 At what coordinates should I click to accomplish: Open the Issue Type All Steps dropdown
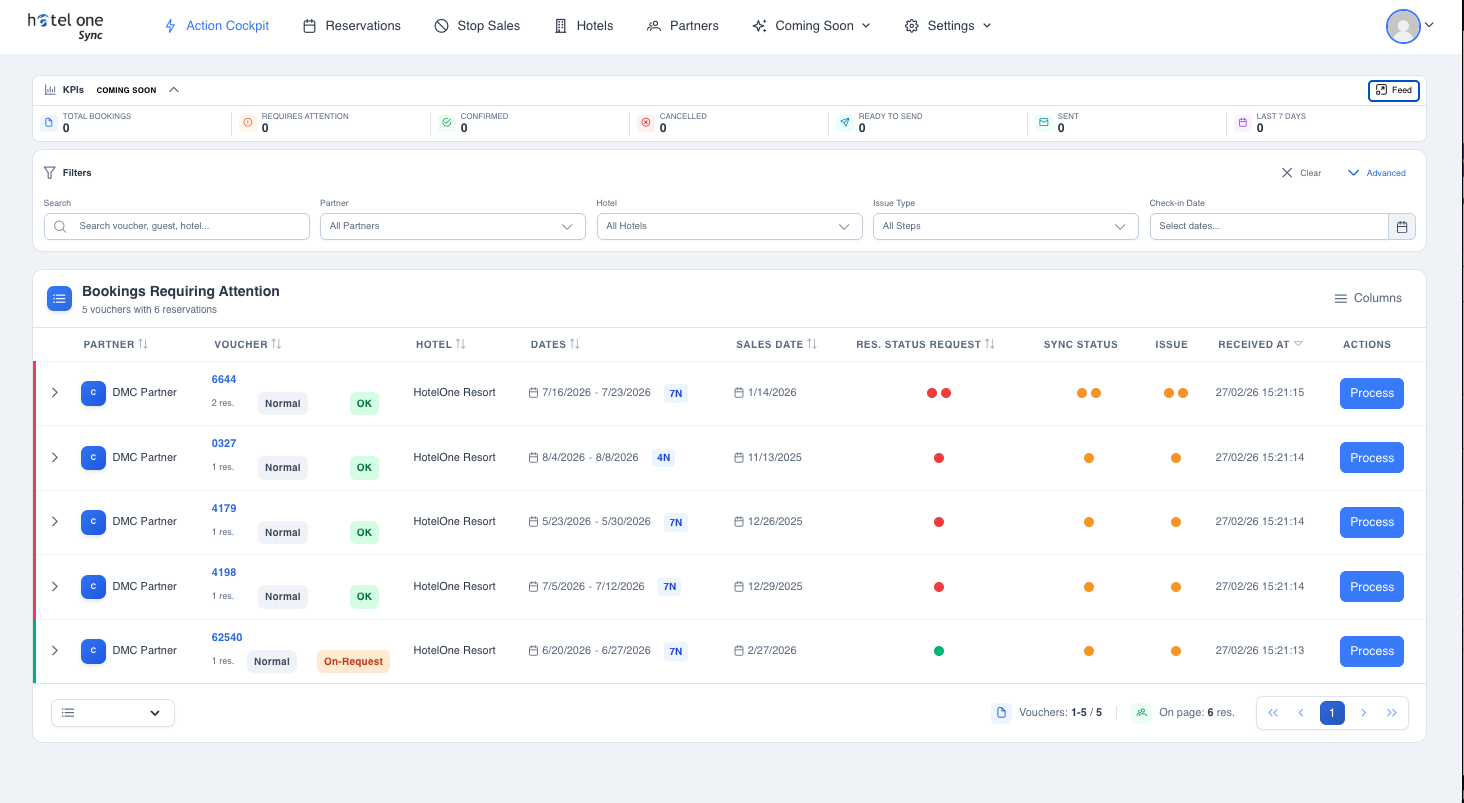[x=1005, y=226]
